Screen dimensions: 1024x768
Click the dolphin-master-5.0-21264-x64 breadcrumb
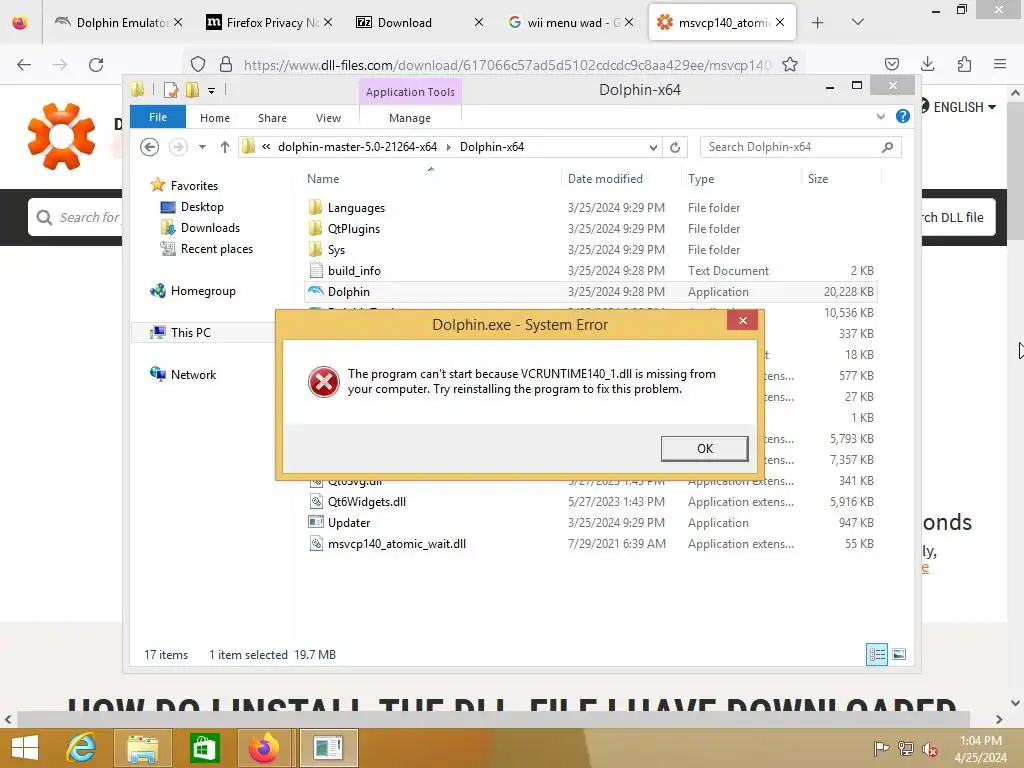(x=357, y=147)
